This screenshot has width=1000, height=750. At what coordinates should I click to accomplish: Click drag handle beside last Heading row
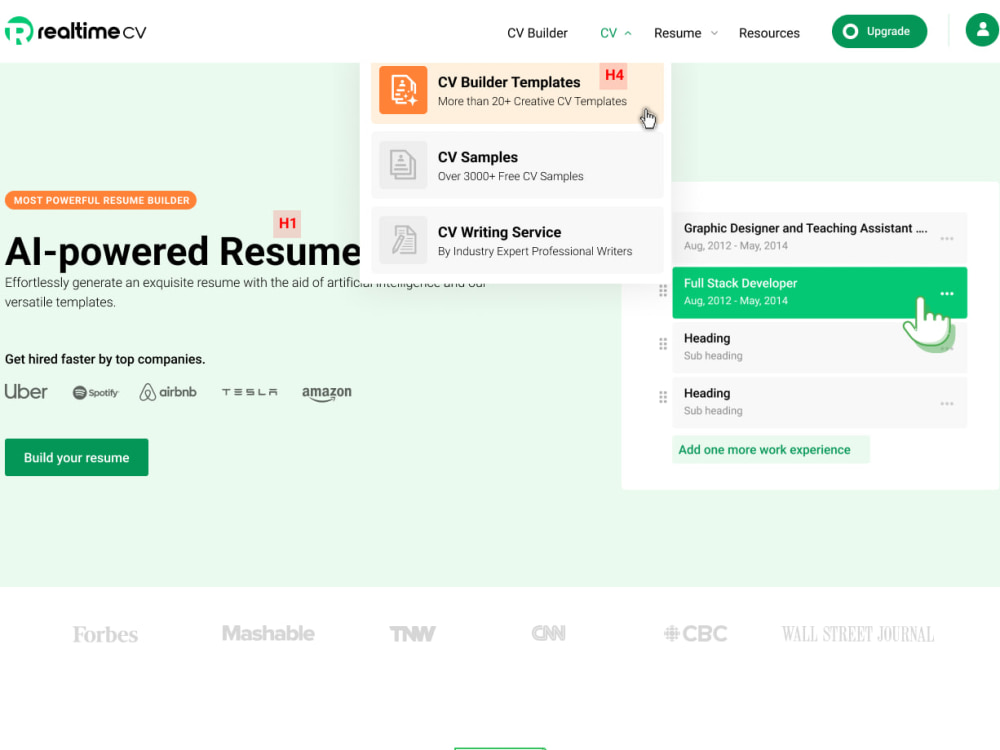point(663,397)
